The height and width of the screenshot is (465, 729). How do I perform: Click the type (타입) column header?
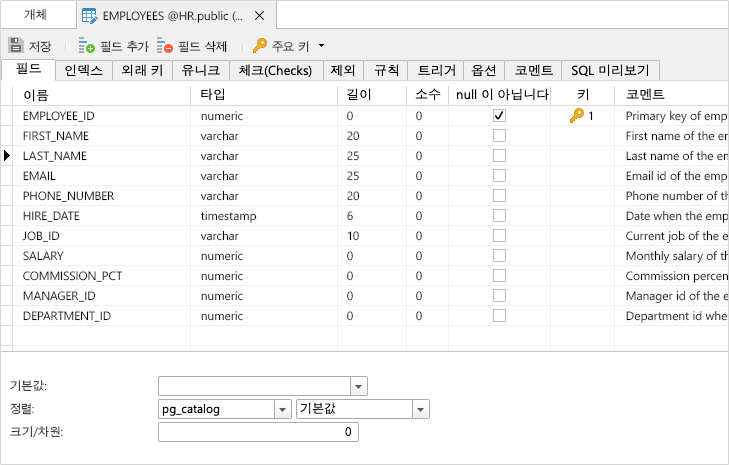[213, 94]
